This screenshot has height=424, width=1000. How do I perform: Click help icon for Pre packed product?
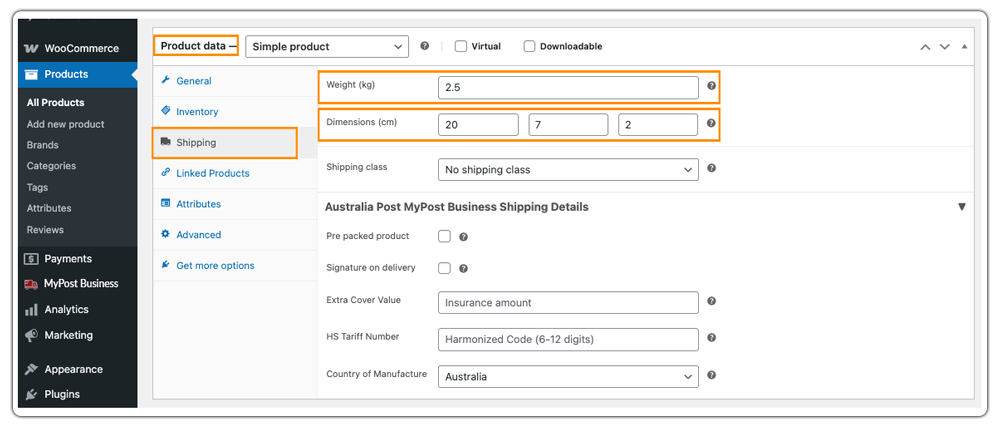464,237
